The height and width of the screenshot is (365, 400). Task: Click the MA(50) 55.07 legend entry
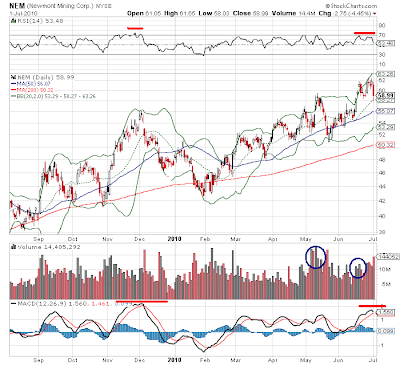coord(33,84)
